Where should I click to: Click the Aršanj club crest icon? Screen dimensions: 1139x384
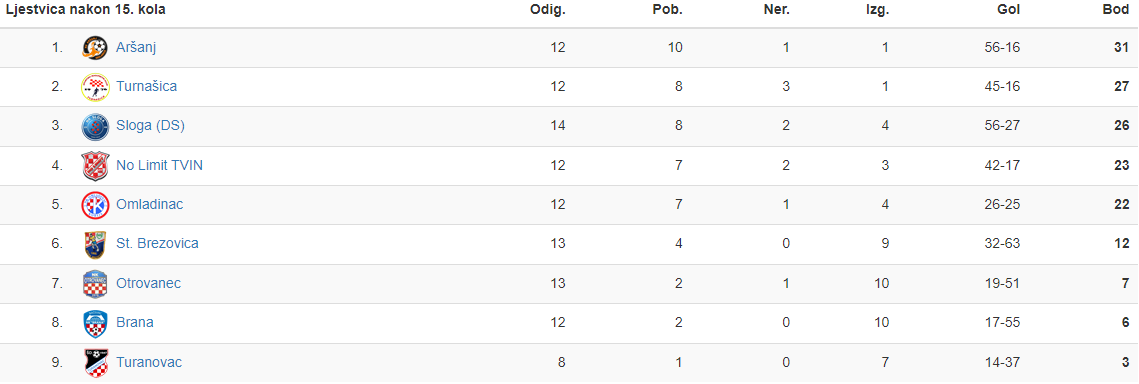coord(95,48)
